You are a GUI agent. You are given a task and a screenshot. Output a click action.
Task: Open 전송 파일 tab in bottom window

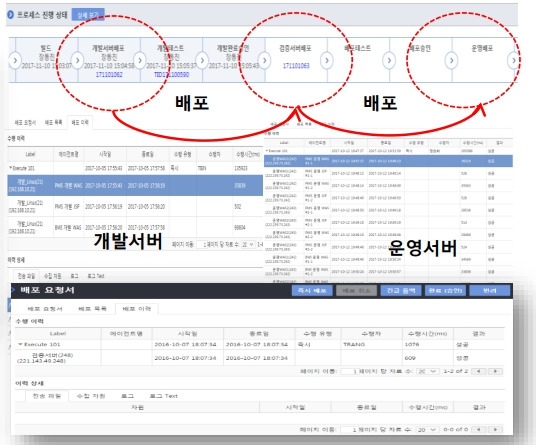(47, 396)
